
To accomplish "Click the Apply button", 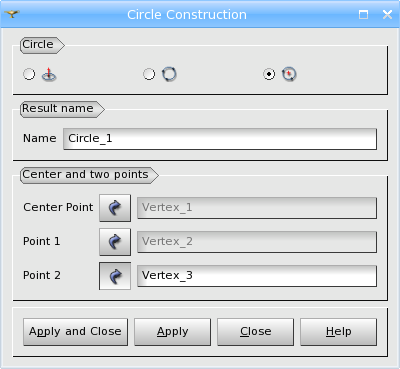I will pos(173,332).
